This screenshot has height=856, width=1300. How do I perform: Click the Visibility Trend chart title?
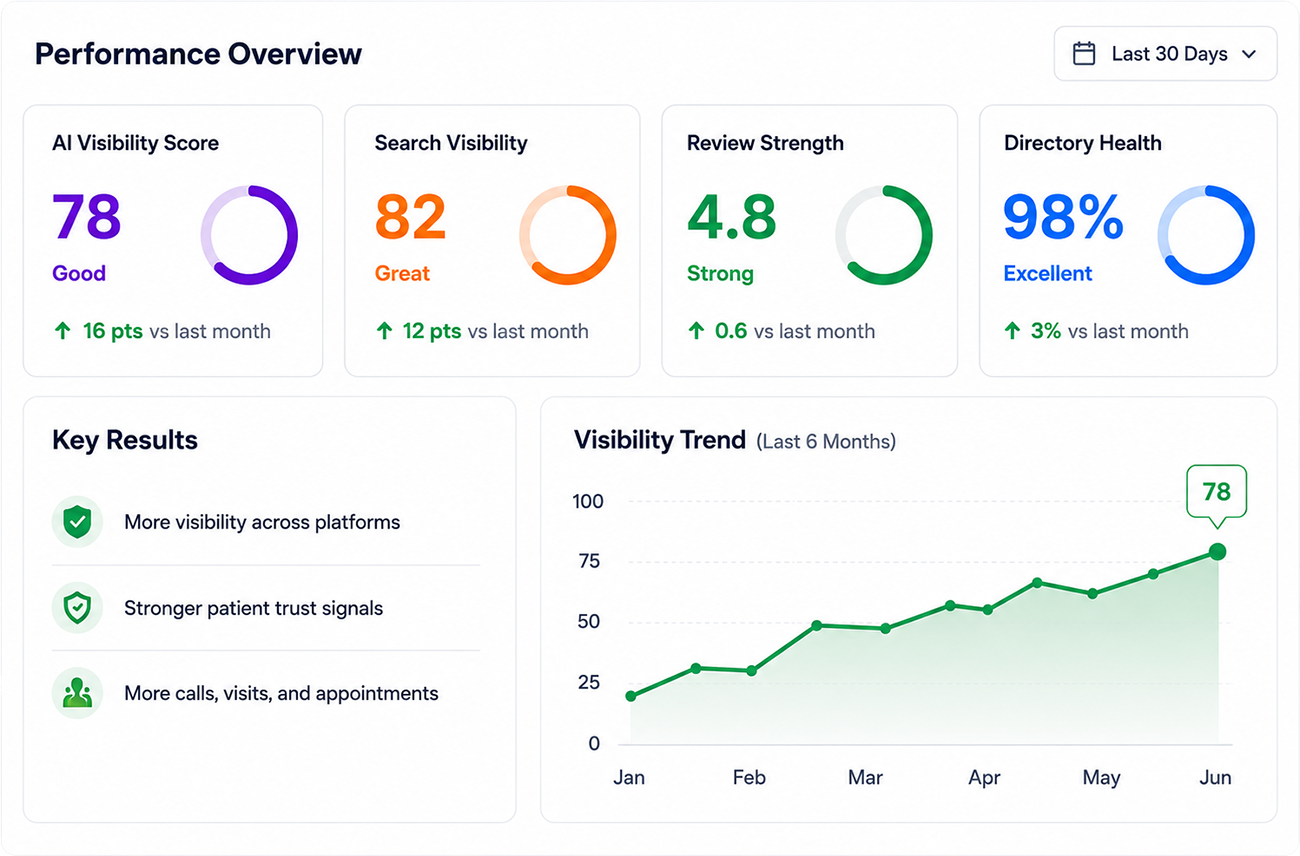[660, 440]
